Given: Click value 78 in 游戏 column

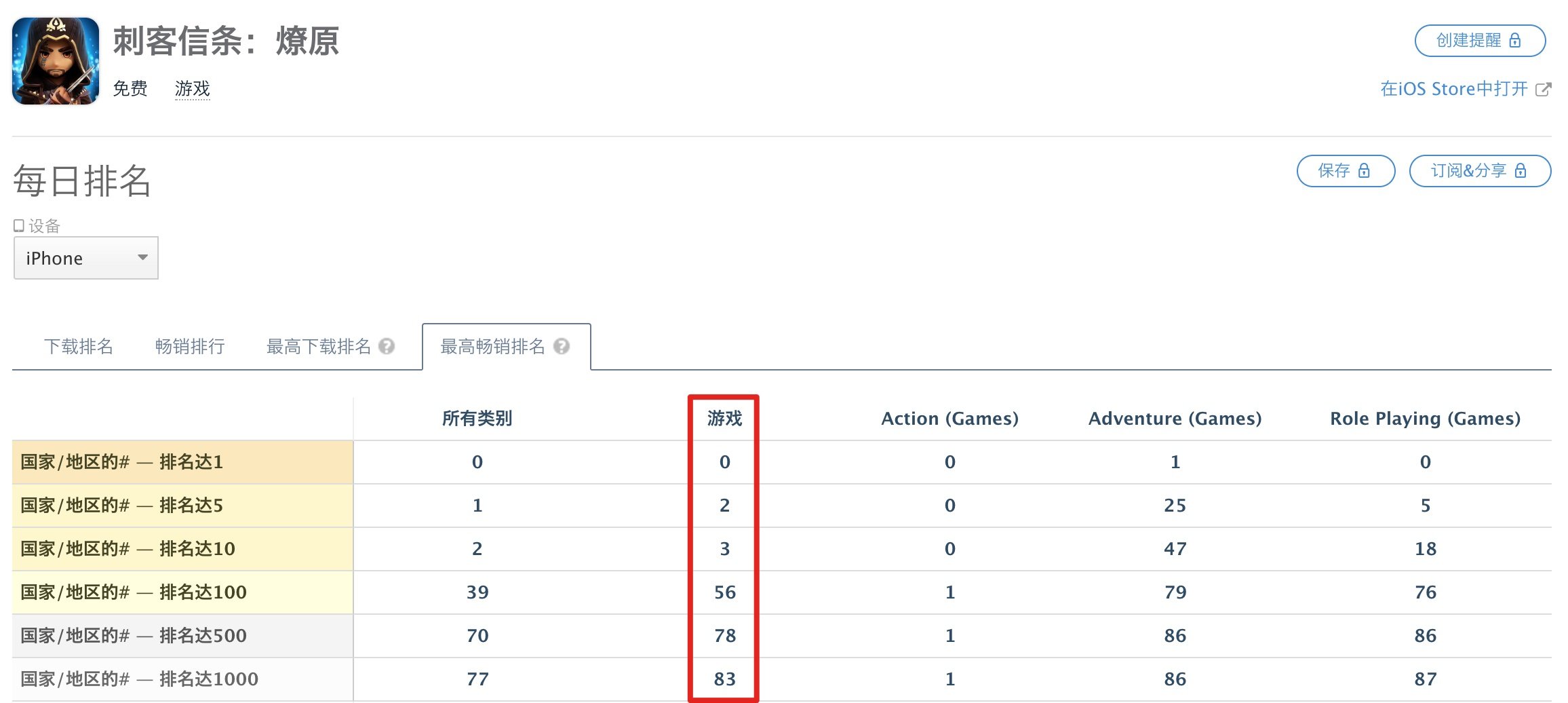Looking at the screenshot, I should [x=725, y=636].
